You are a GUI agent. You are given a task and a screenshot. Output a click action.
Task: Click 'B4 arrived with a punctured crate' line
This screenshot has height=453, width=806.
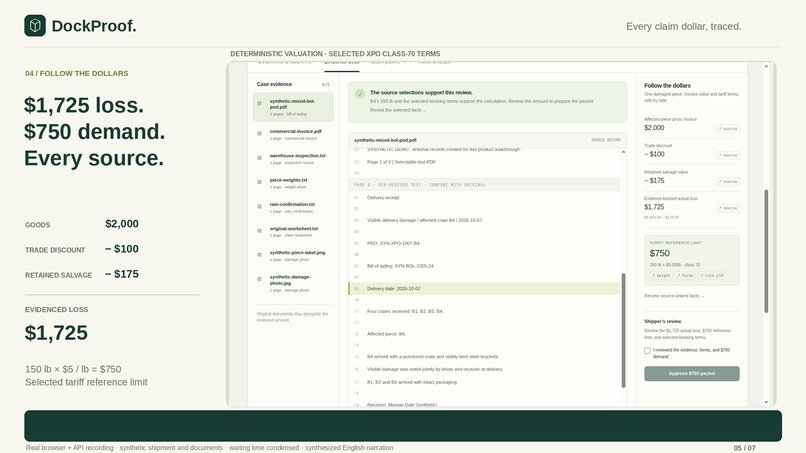pos(433,356)
